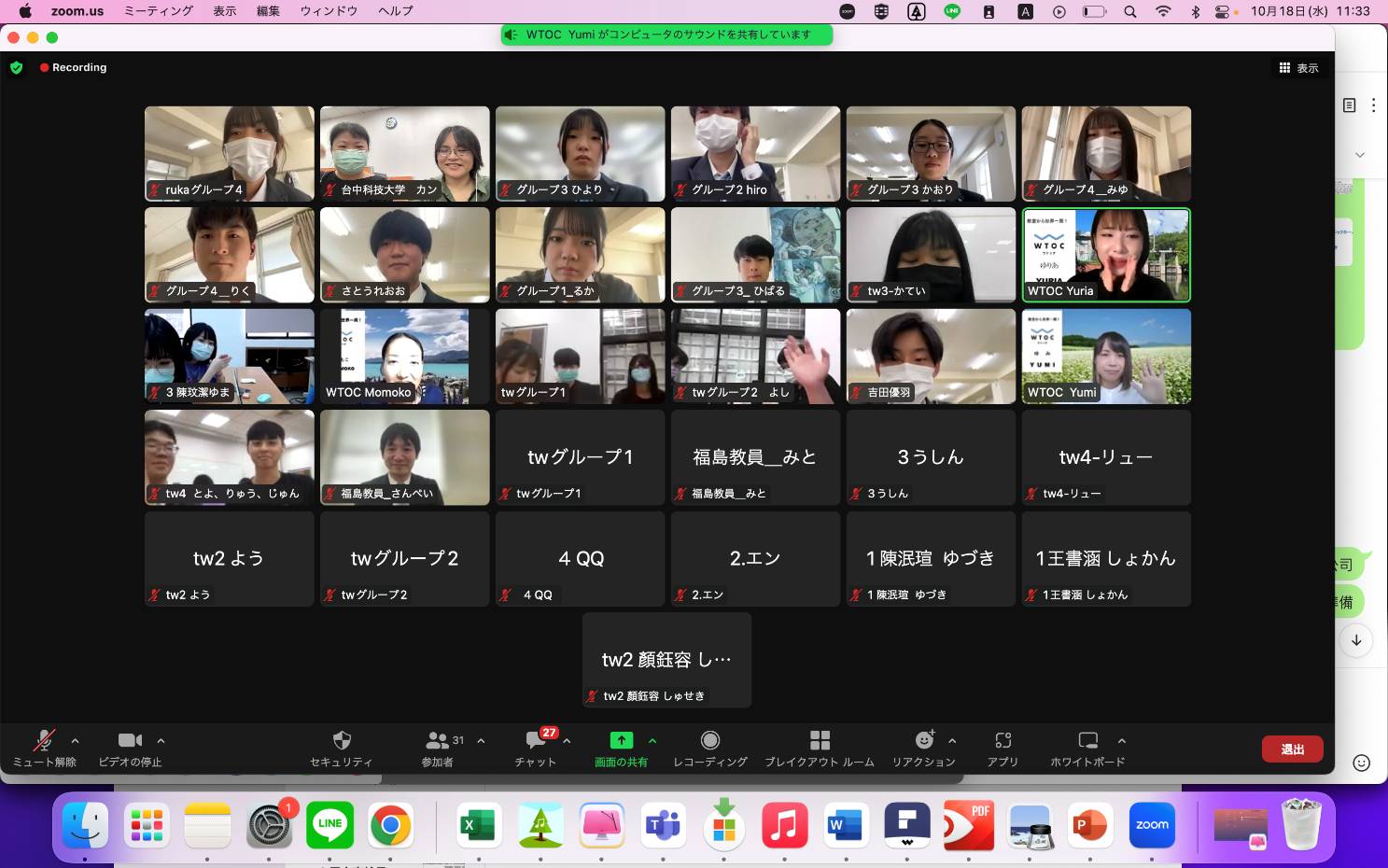
Task: Expand participants options arrow
Action: pos(481,741)
